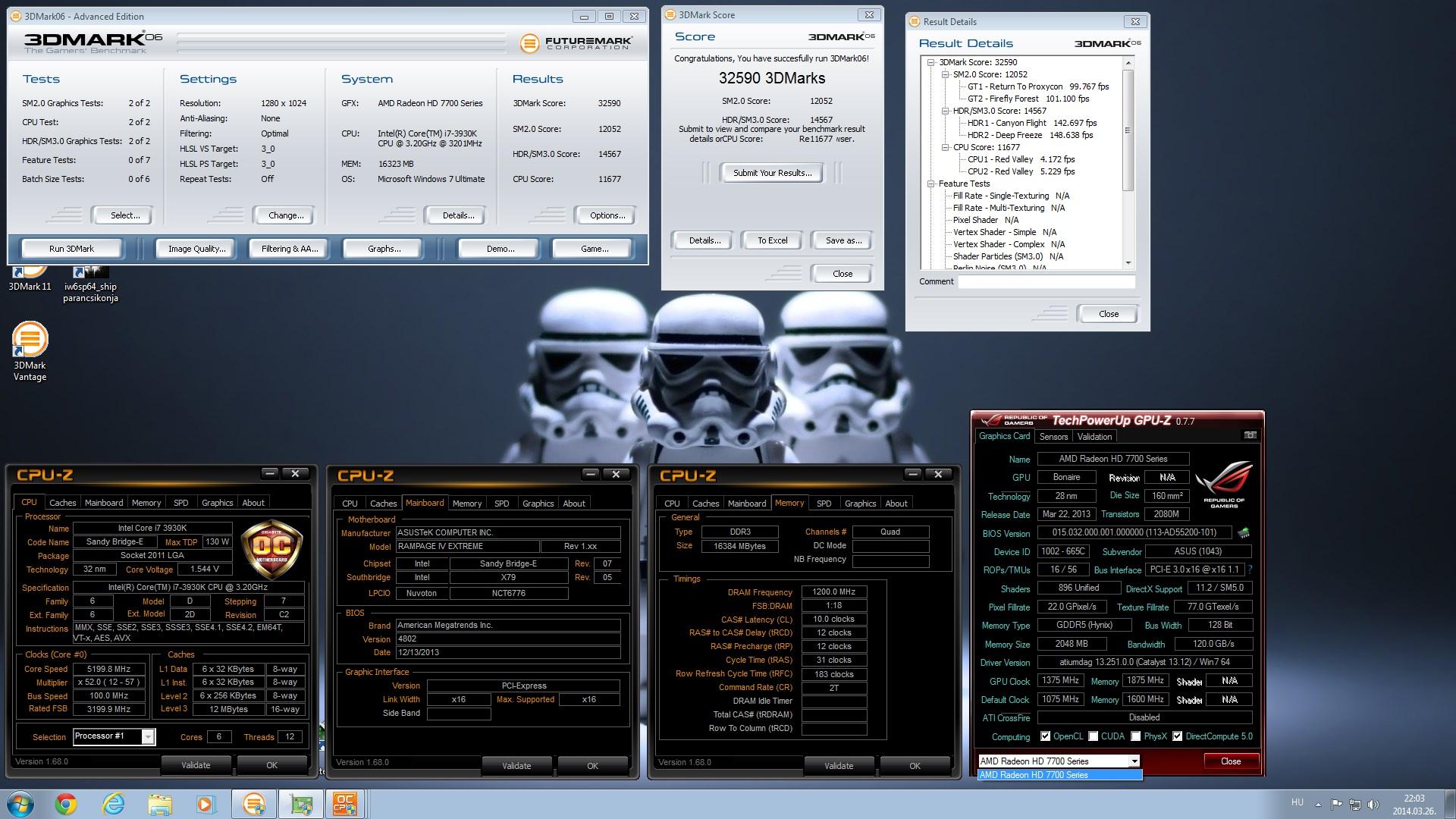Image resolution: width=1456 pixels, height=819 pixels.
Task: Open the About tab in first CPU-Z window
Action: pos(253,503)
